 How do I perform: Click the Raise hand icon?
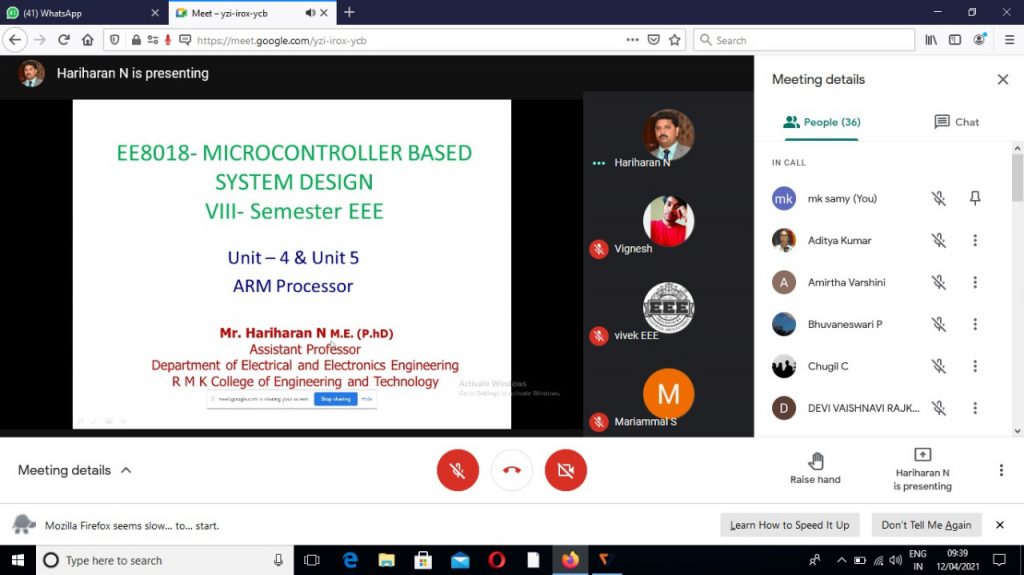pos(815,461)
